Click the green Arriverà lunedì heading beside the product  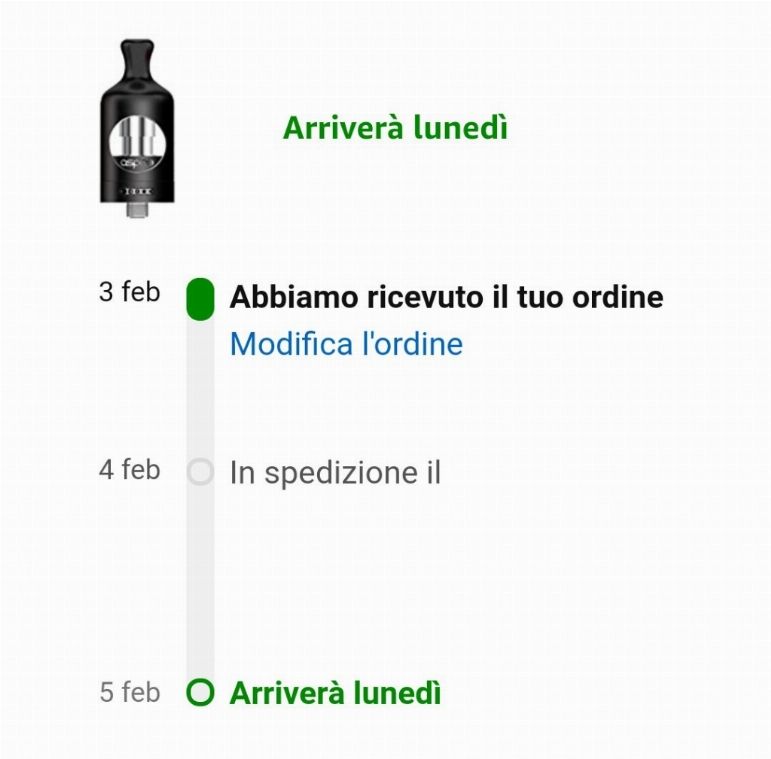[395, 128]
